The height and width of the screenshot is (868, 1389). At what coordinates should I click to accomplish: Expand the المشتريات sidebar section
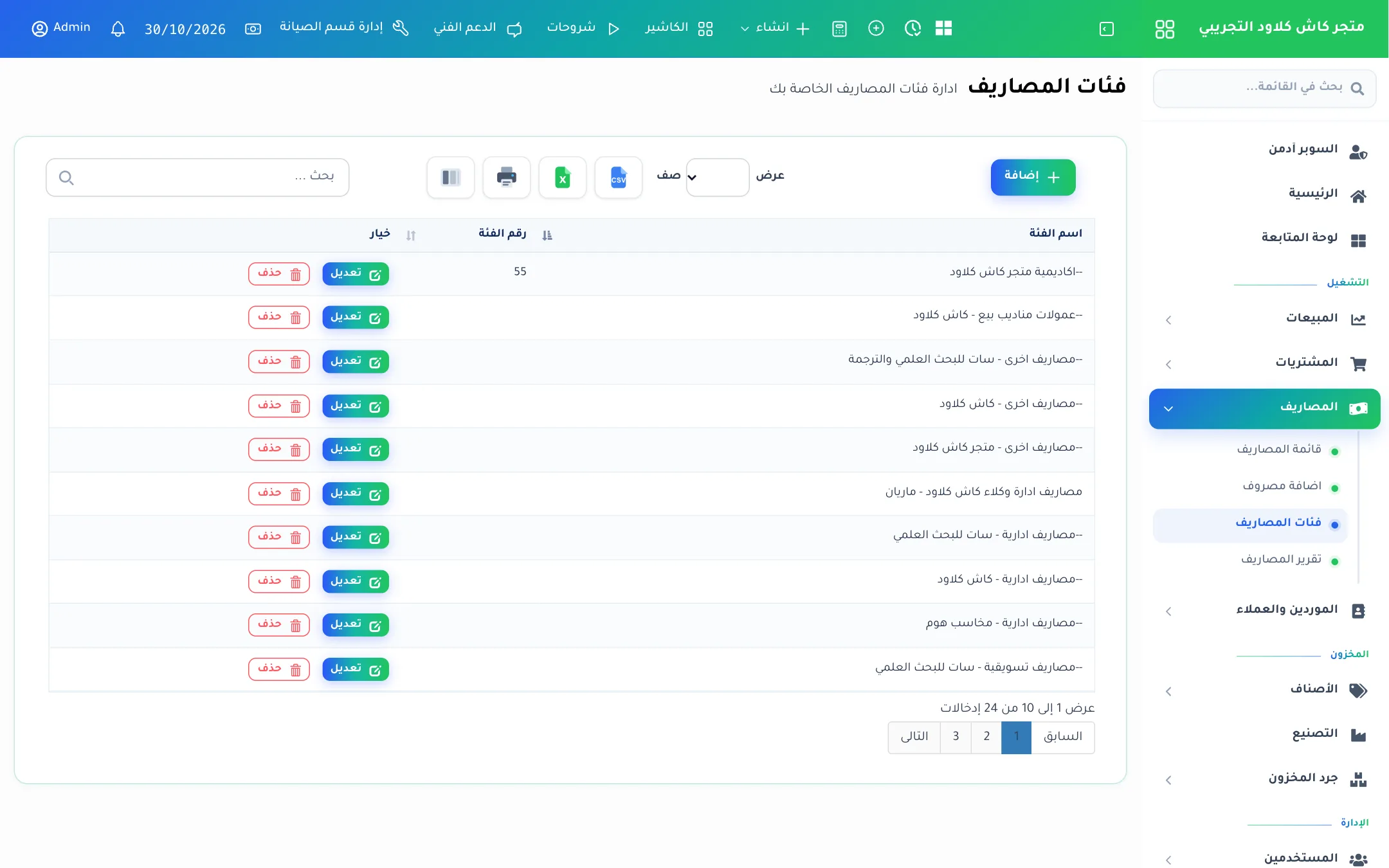pos(1264,363)
